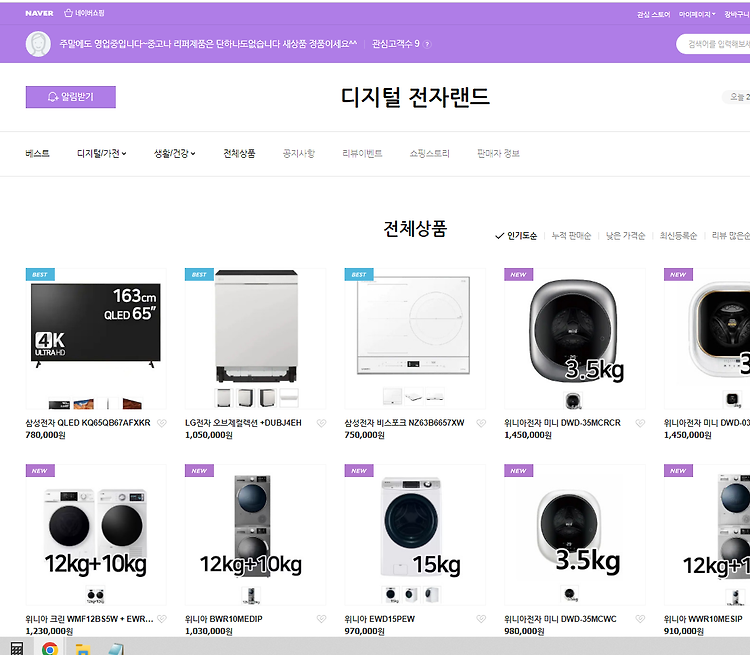
Task: Click the store profile avatar
Action: tap(38, 44)
